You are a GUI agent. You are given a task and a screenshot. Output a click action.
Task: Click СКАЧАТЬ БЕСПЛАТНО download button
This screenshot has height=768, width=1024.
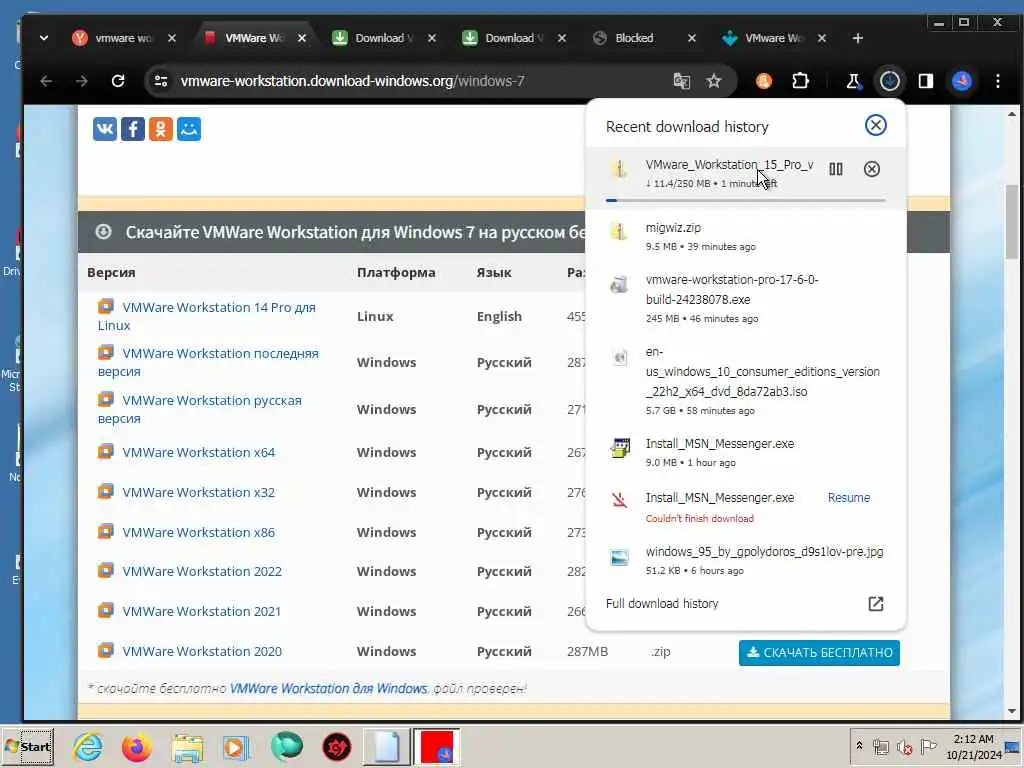(x=819, y=652)
